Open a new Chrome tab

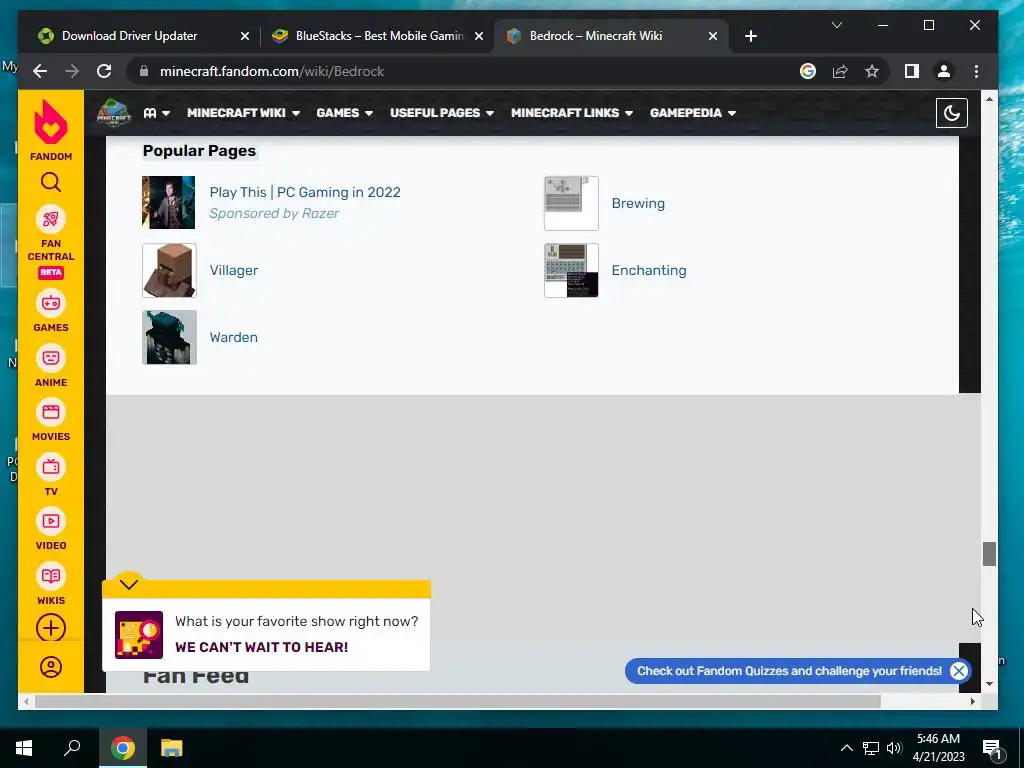[751, 36]
